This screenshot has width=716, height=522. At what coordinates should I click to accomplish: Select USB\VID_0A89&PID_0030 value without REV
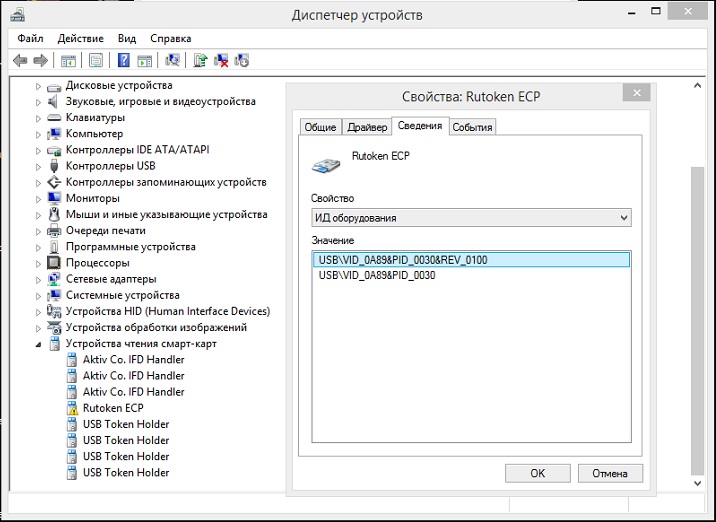[377, 275]
